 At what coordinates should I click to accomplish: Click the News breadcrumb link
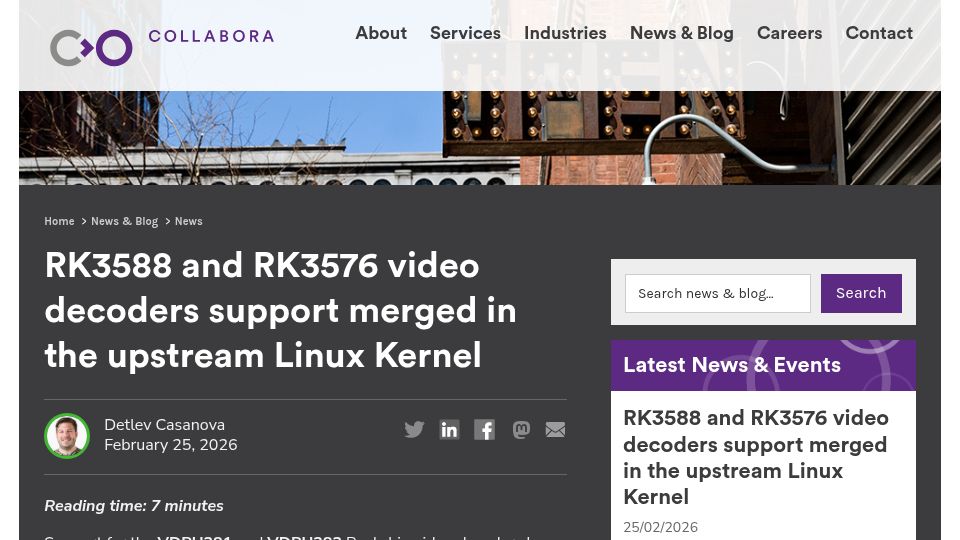(189, 221)
